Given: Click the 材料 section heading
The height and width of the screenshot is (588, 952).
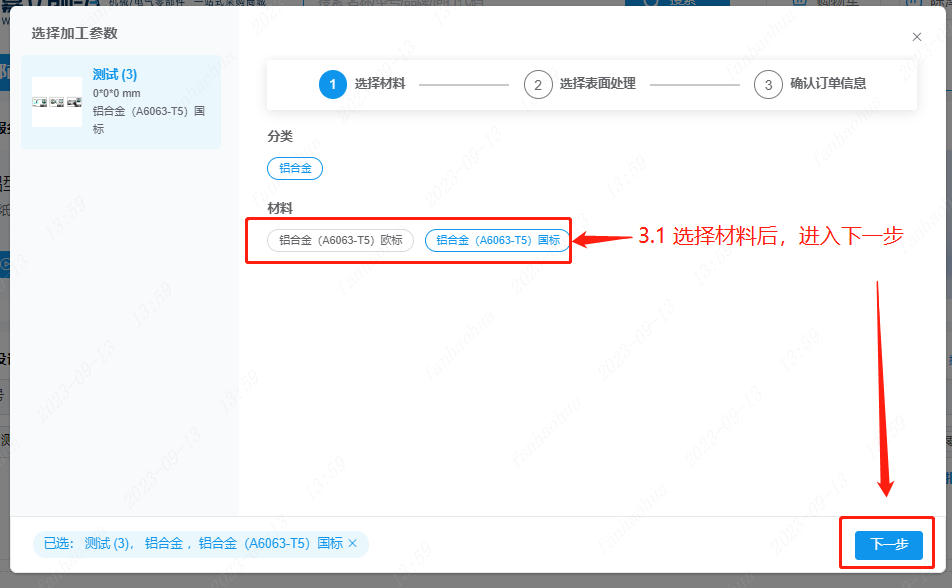Looking at the screenshot, I should click(280, 207).
